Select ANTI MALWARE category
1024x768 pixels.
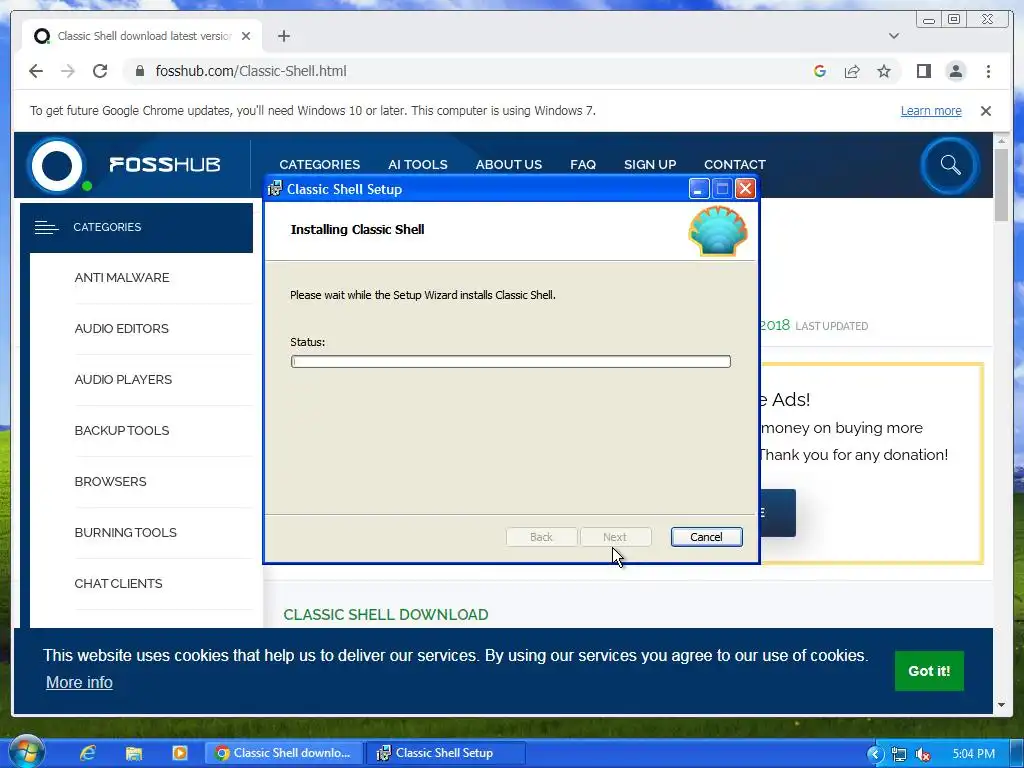point(121,278)
